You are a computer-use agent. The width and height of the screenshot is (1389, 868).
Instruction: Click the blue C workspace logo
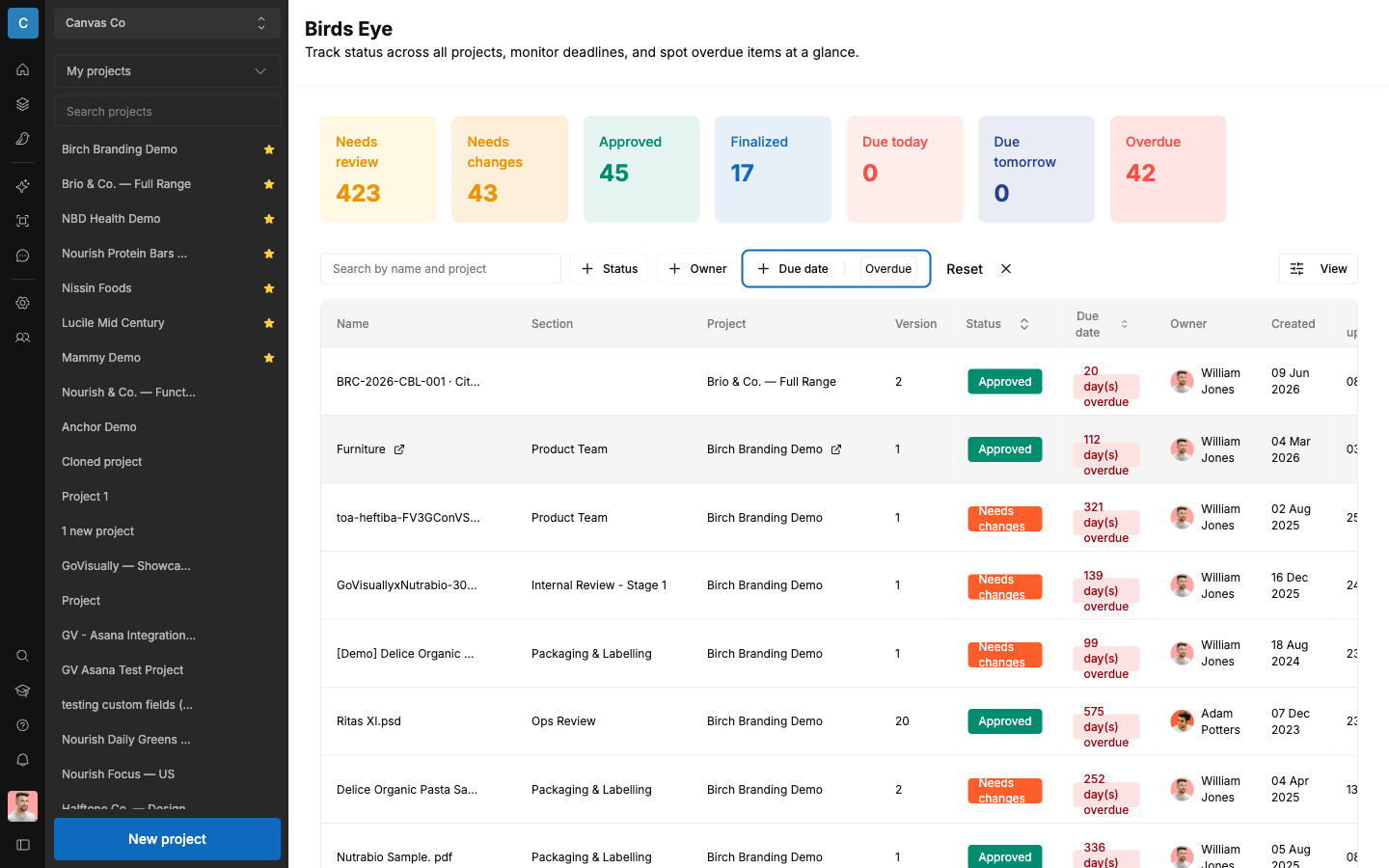(22, 23)
